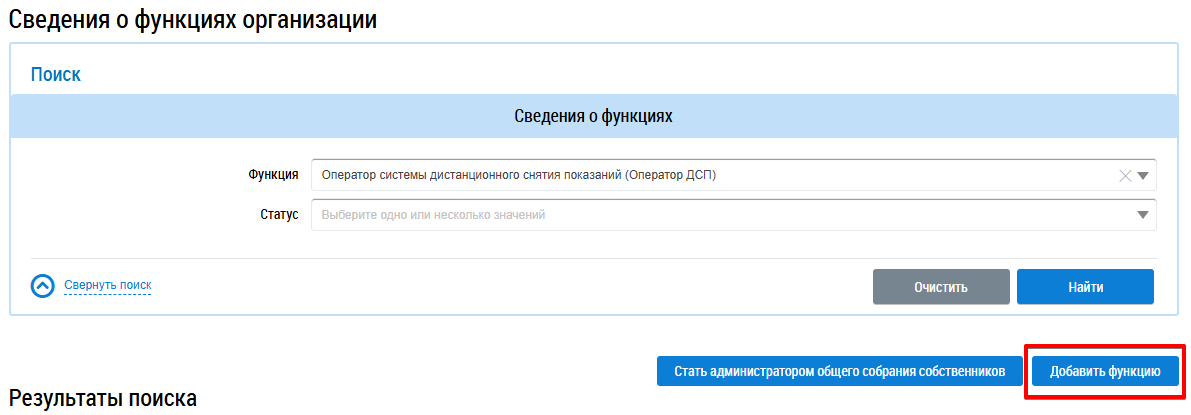The image size is (1191, 415).
Task: Click blank space right of Свернуть поиск
Action: coord(500,286)
